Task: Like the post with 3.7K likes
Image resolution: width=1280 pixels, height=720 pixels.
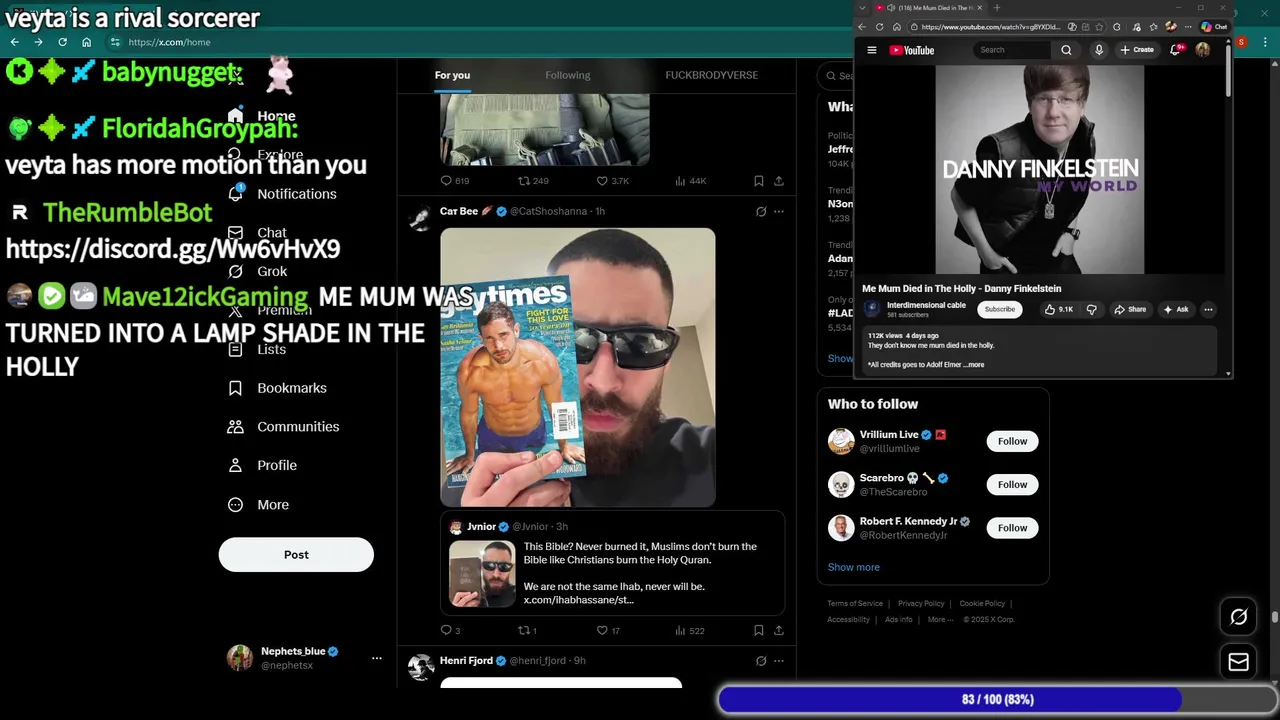Action: tap(612, 181)
